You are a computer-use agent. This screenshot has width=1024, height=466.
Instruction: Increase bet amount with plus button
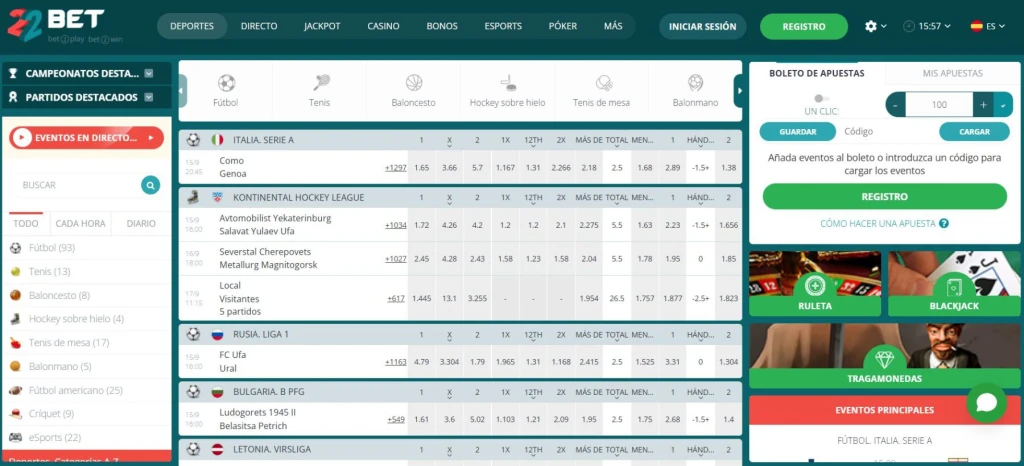pos(984,104)
